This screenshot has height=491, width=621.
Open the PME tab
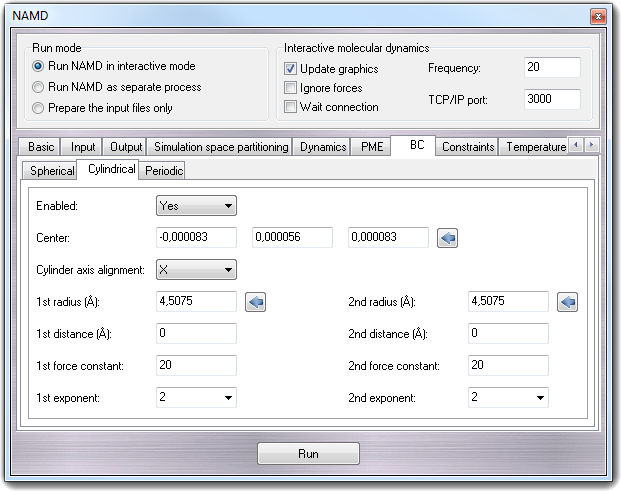pyautogui.click(x=371, y=147)
